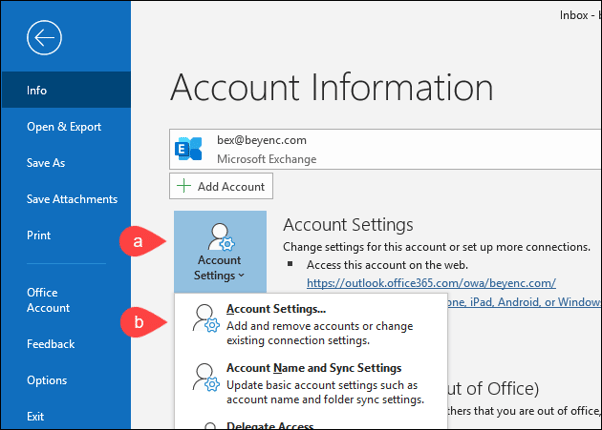Screen dimensions: 602x430
Task: Click the back arrow circle icon
Action: coord(44,38)
